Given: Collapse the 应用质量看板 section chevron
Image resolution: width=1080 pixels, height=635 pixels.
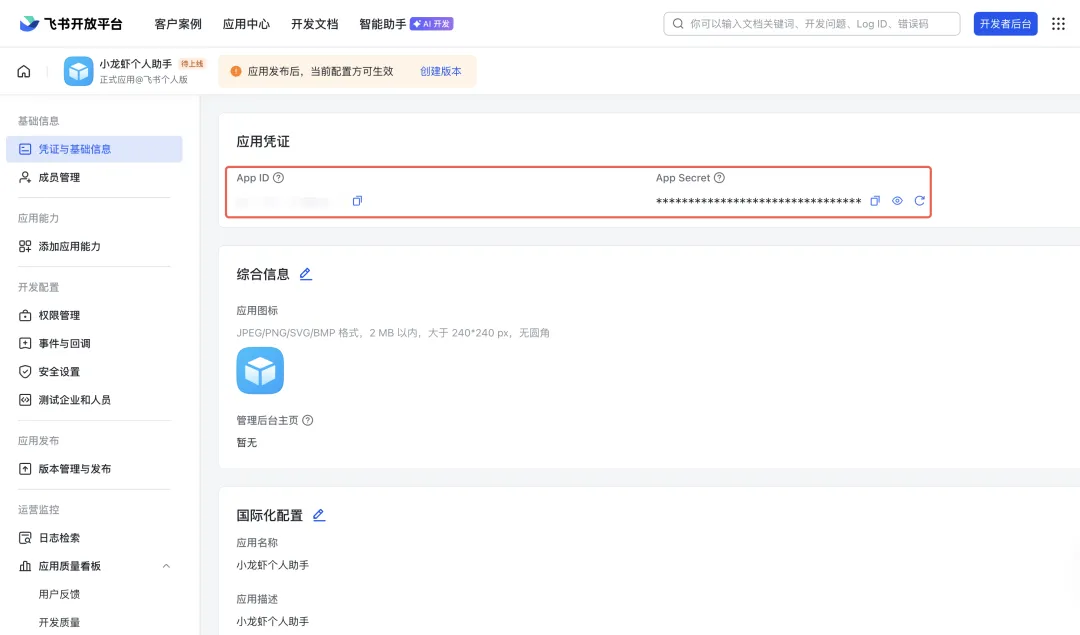Looking at the screenshot, I should [166, 566].
